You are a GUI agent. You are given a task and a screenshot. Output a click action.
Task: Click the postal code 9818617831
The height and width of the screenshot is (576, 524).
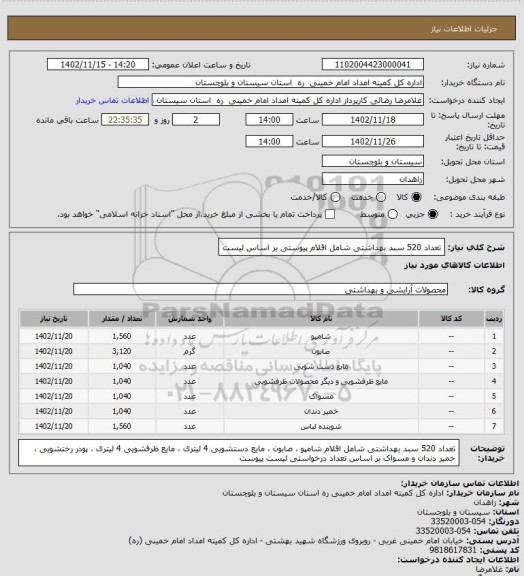coord(452,550)
